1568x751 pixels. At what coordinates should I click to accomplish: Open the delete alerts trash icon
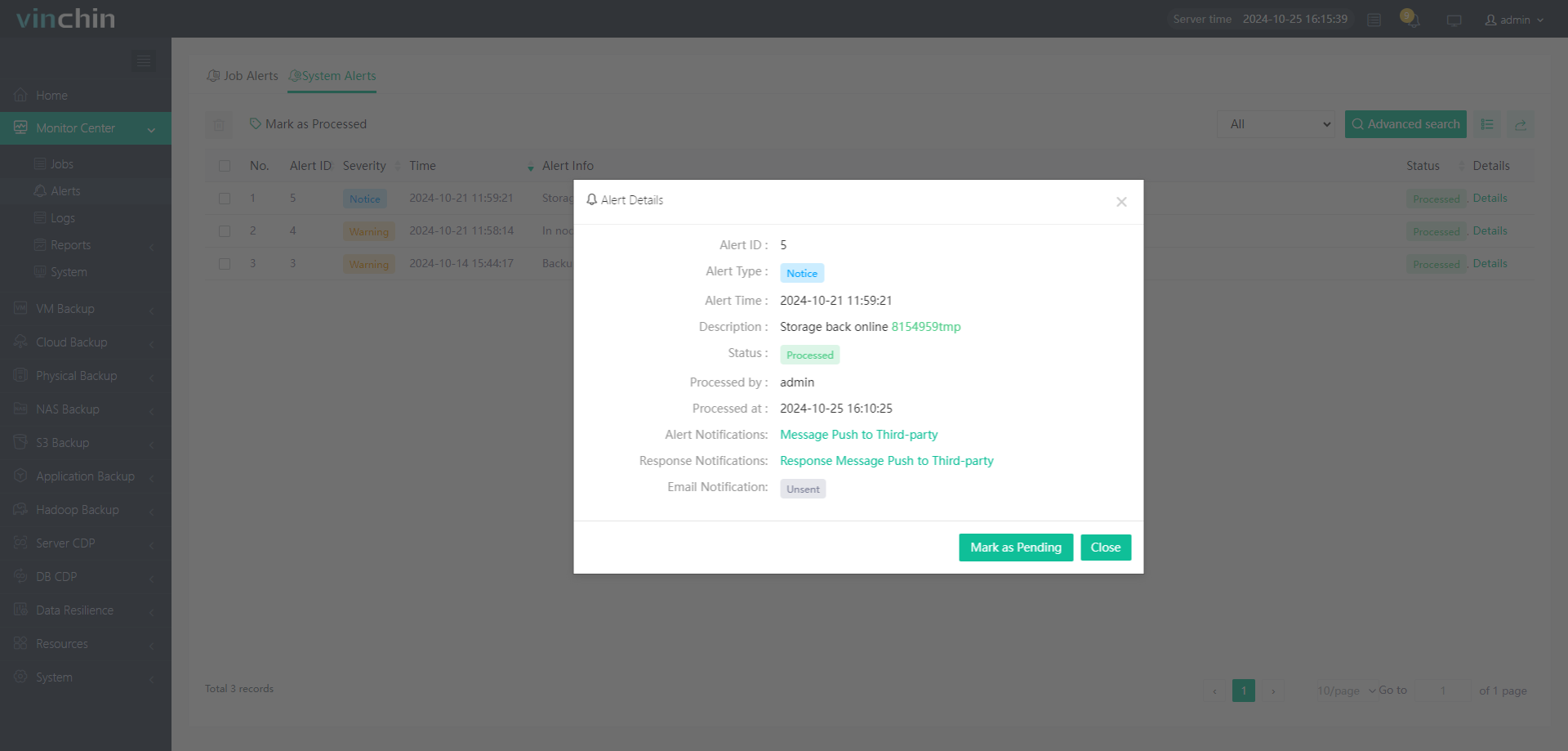[x=219, y=124]
